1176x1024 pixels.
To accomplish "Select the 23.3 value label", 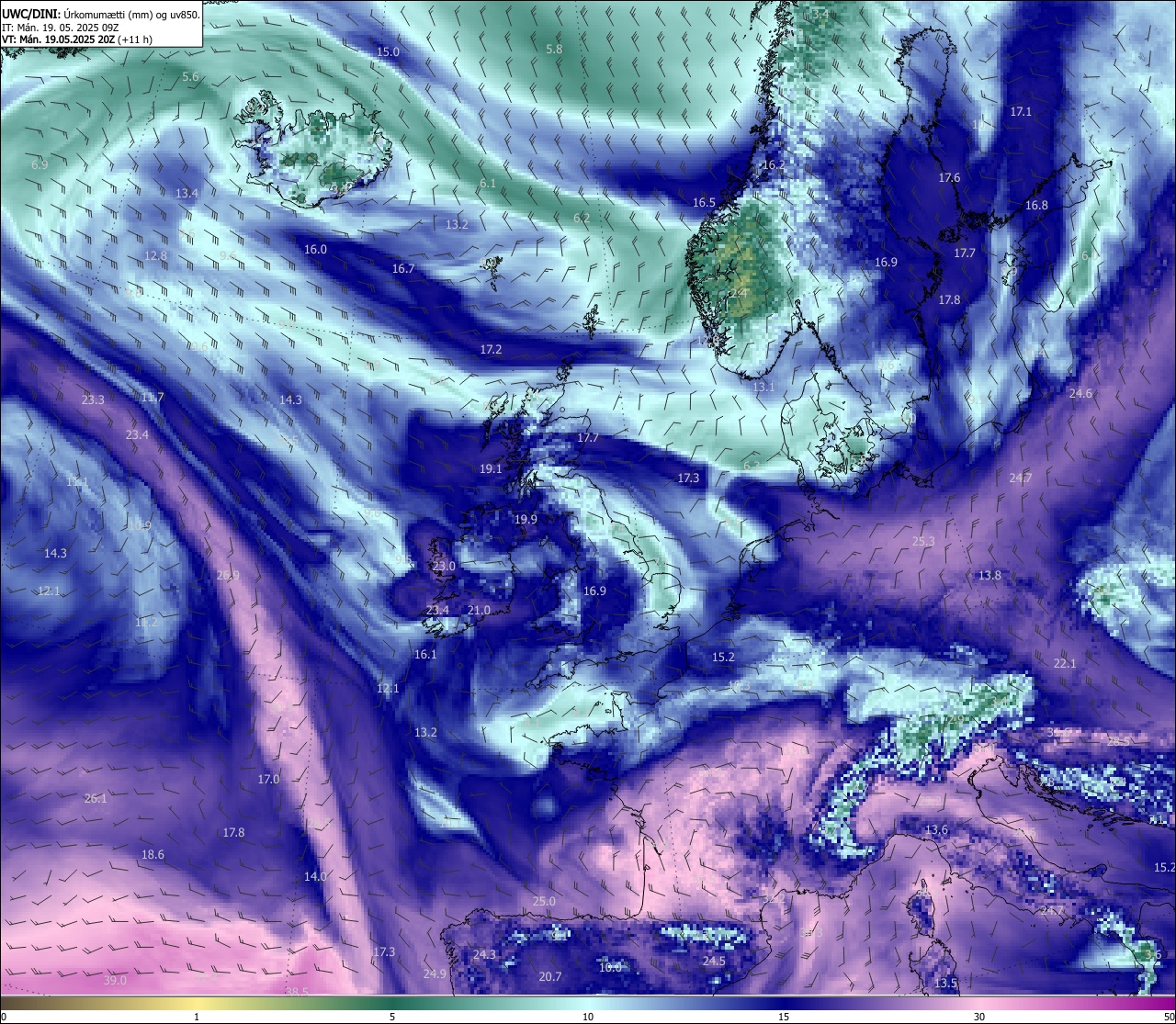I will point(93,400).
